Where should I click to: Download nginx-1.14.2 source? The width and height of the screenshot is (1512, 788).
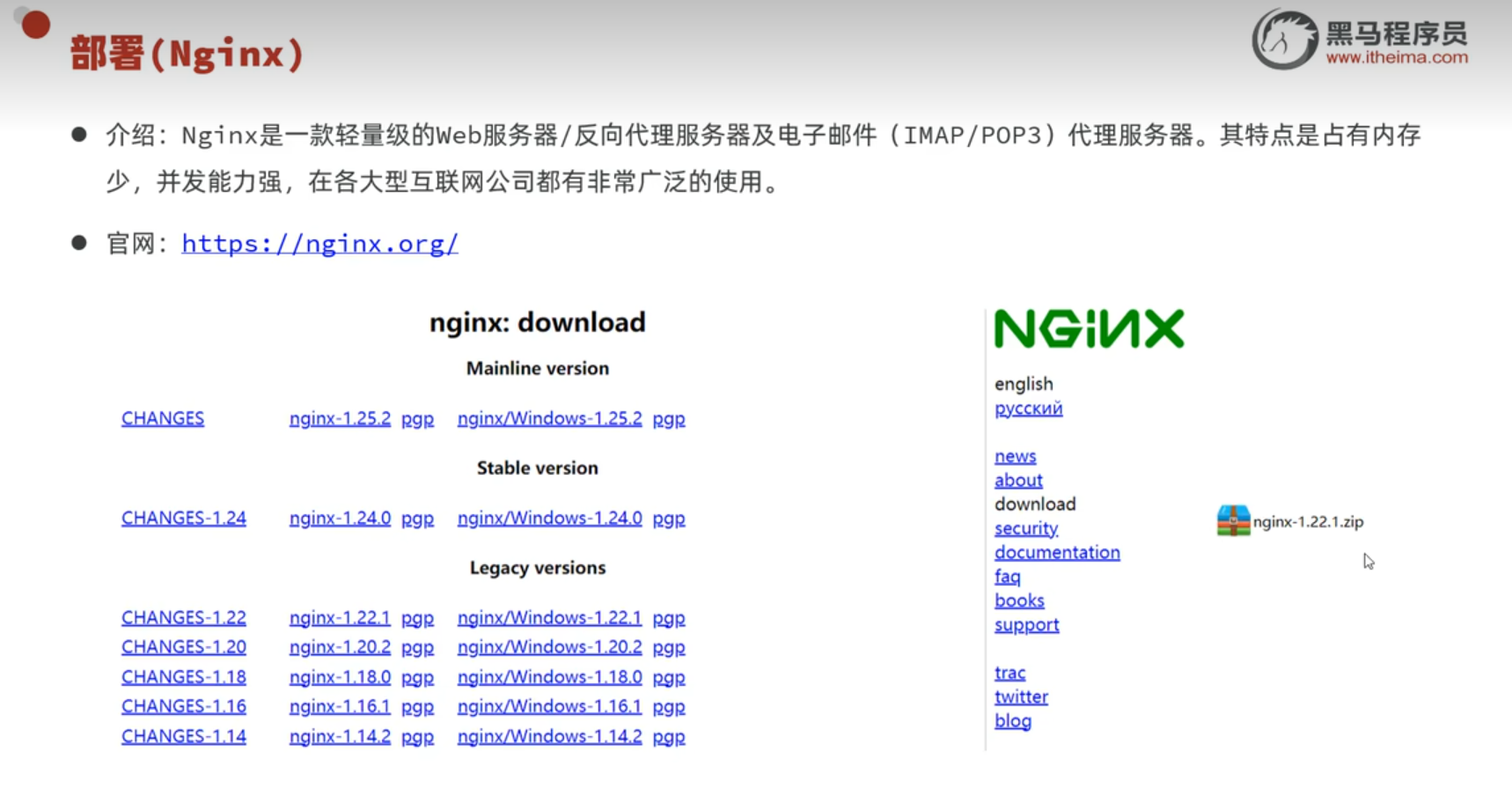click(340, 736)
